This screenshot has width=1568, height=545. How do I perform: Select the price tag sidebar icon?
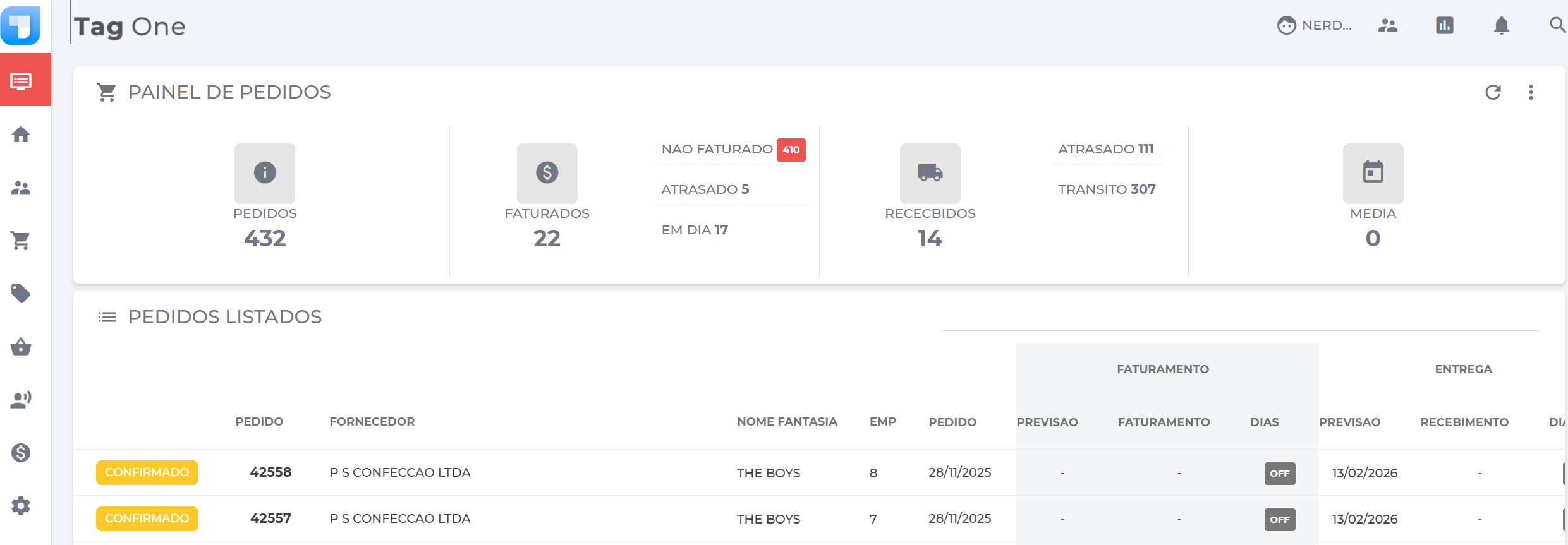pyautogui.click(x=21, y=294)
